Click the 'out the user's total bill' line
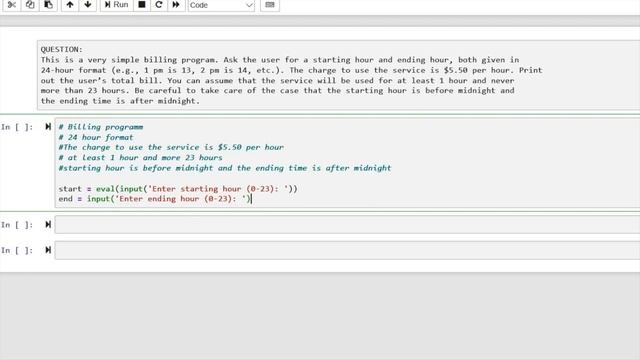 pyautogui.click(x=277, y=80)
